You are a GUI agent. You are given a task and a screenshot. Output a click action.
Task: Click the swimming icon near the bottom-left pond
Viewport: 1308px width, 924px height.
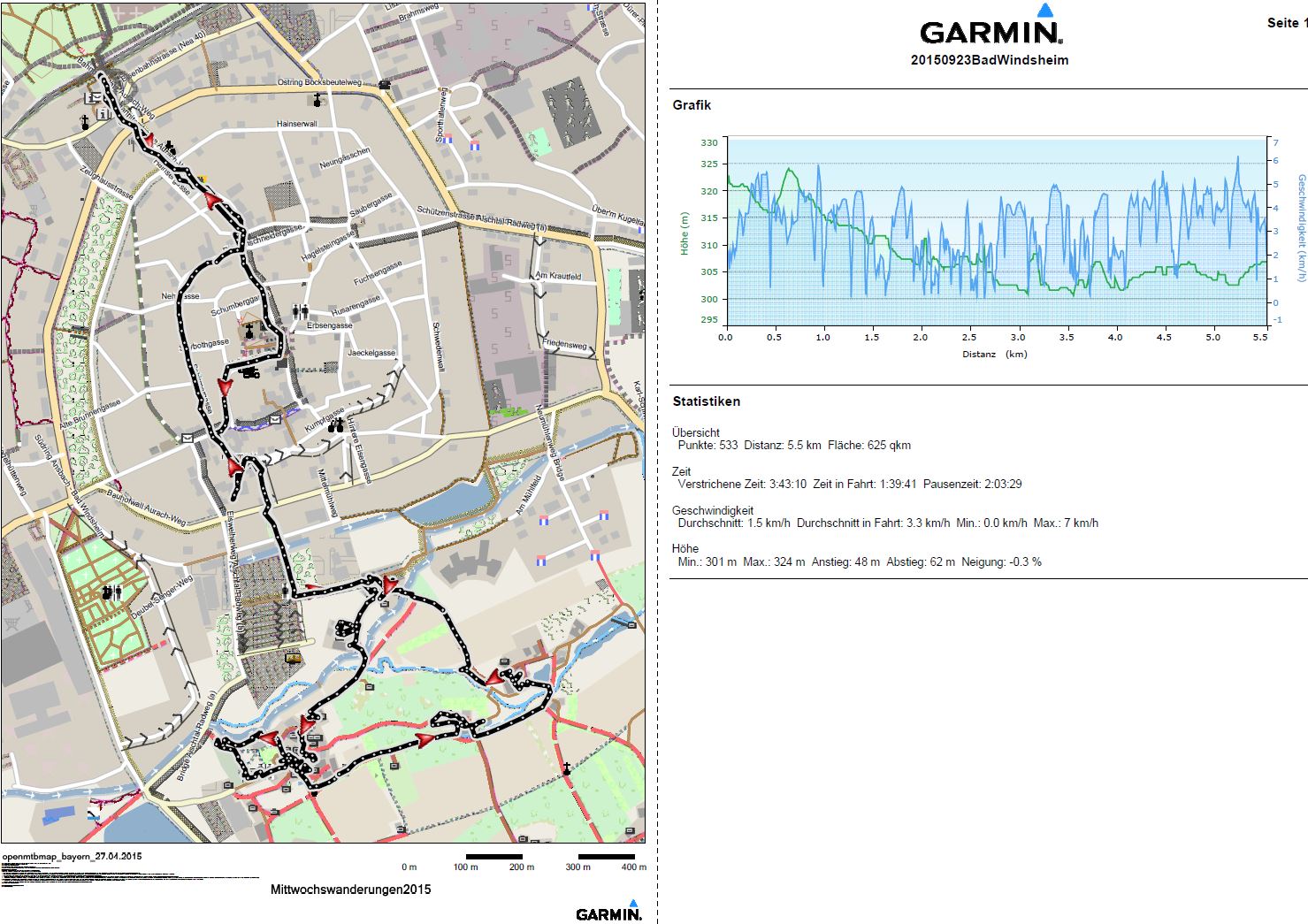click(x=94, y=811)
